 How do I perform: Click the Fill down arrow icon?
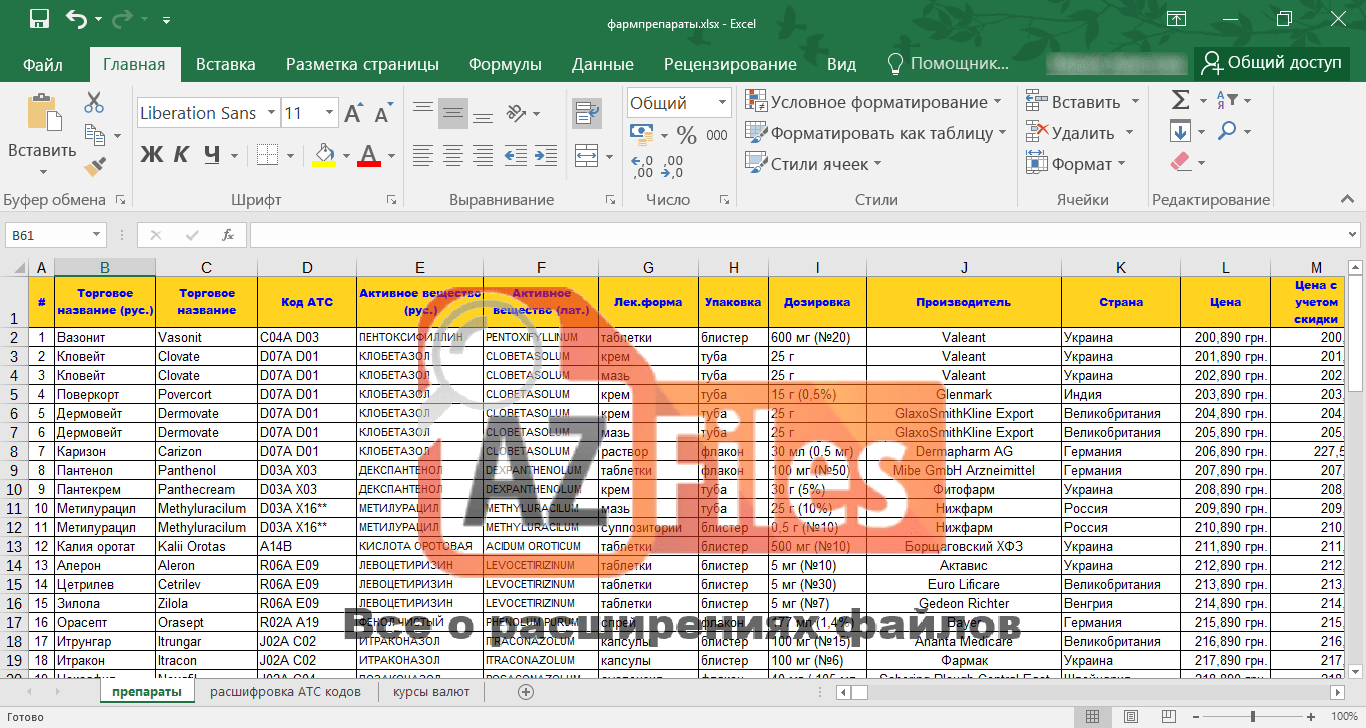coord(1181,131)
